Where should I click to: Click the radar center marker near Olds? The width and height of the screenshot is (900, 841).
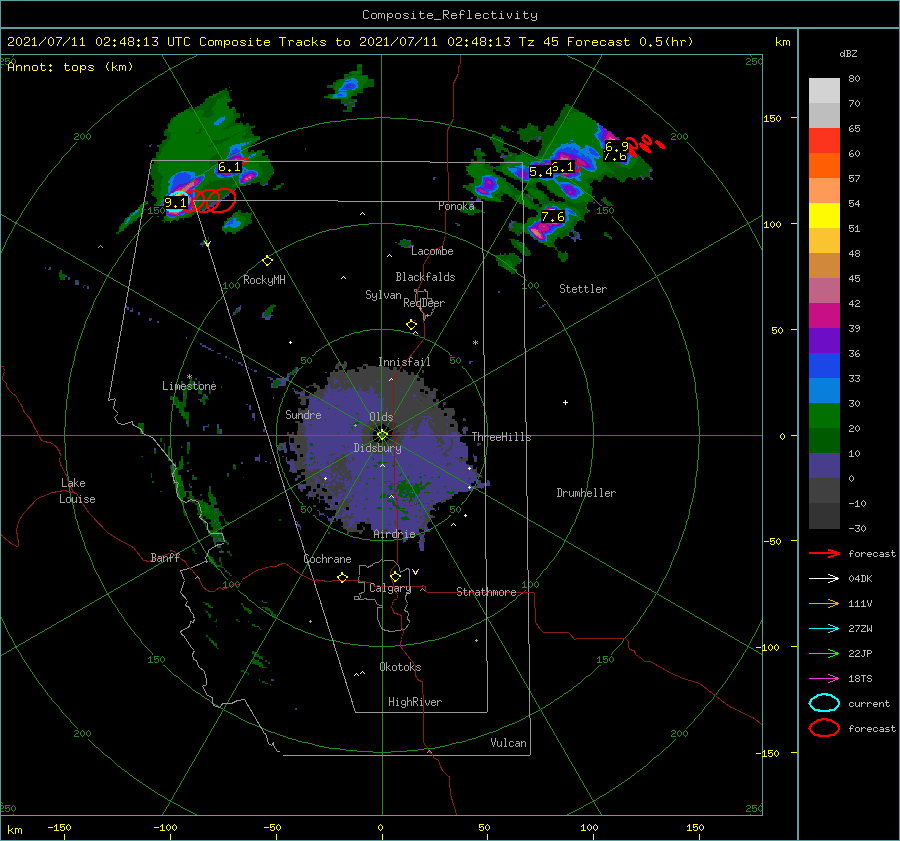pyautogui.click(x=382, y=435)
